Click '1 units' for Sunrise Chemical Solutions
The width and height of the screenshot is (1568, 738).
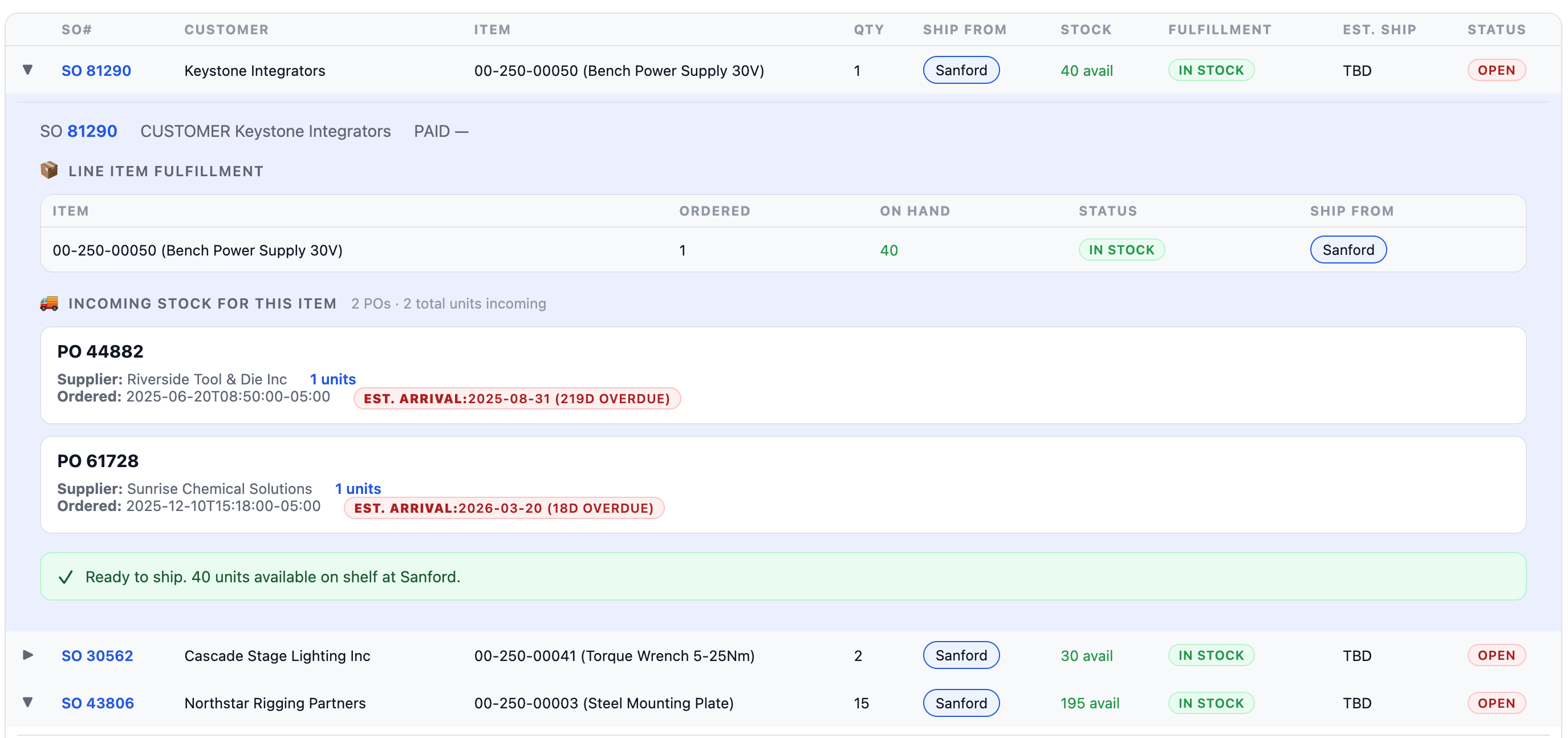(358, 489)
